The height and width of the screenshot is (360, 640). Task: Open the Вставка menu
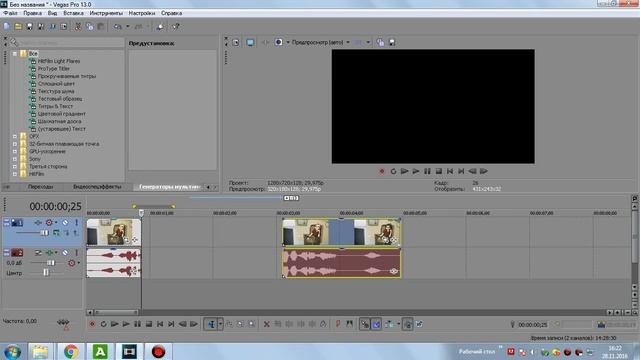pos(73,13)
